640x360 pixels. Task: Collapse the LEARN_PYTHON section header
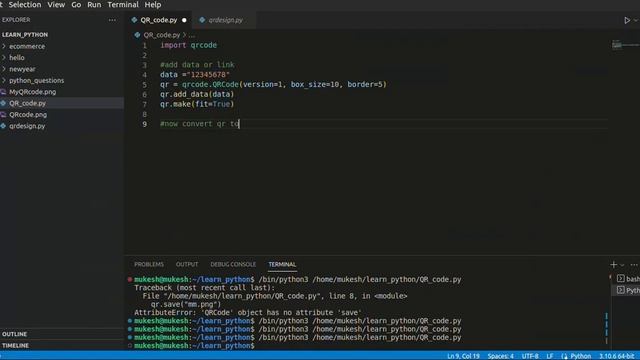point(25,35)
